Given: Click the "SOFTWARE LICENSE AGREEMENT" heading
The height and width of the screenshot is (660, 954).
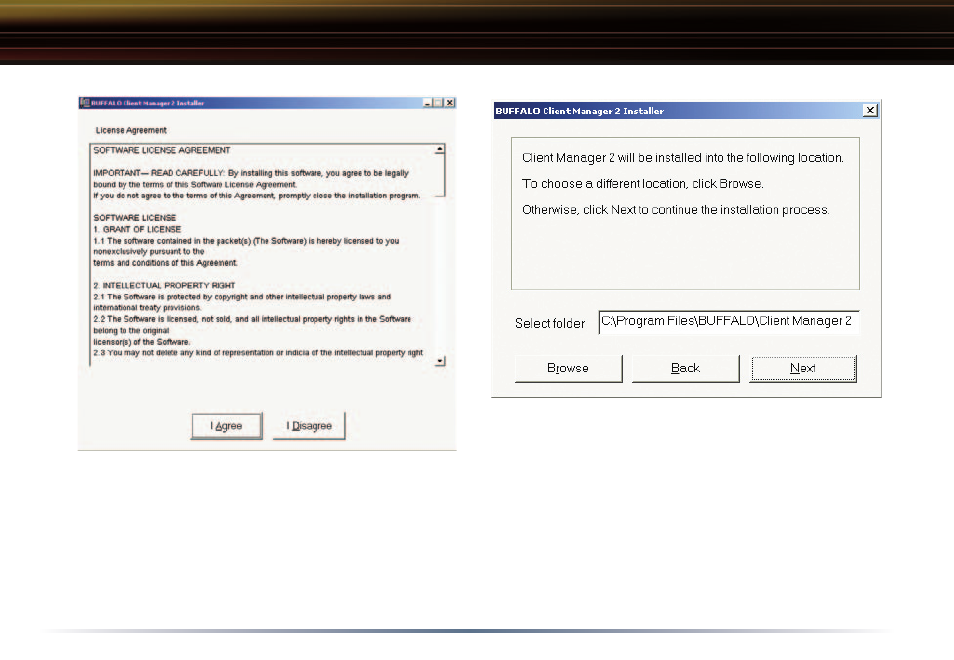Looking at the screenshot, I should pos(162,150).
